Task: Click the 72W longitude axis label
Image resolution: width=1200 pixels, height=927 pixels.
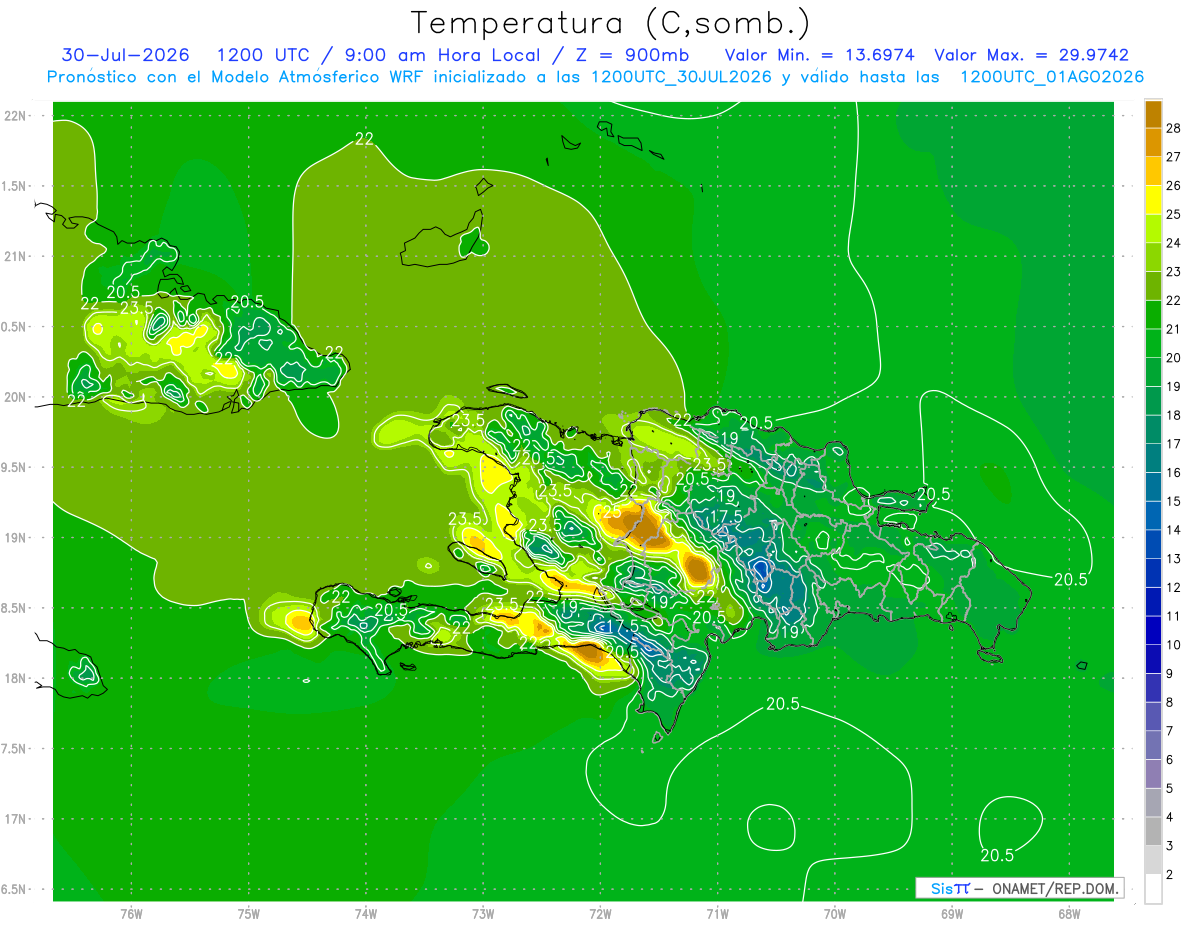Action: (x=600, y=914)
